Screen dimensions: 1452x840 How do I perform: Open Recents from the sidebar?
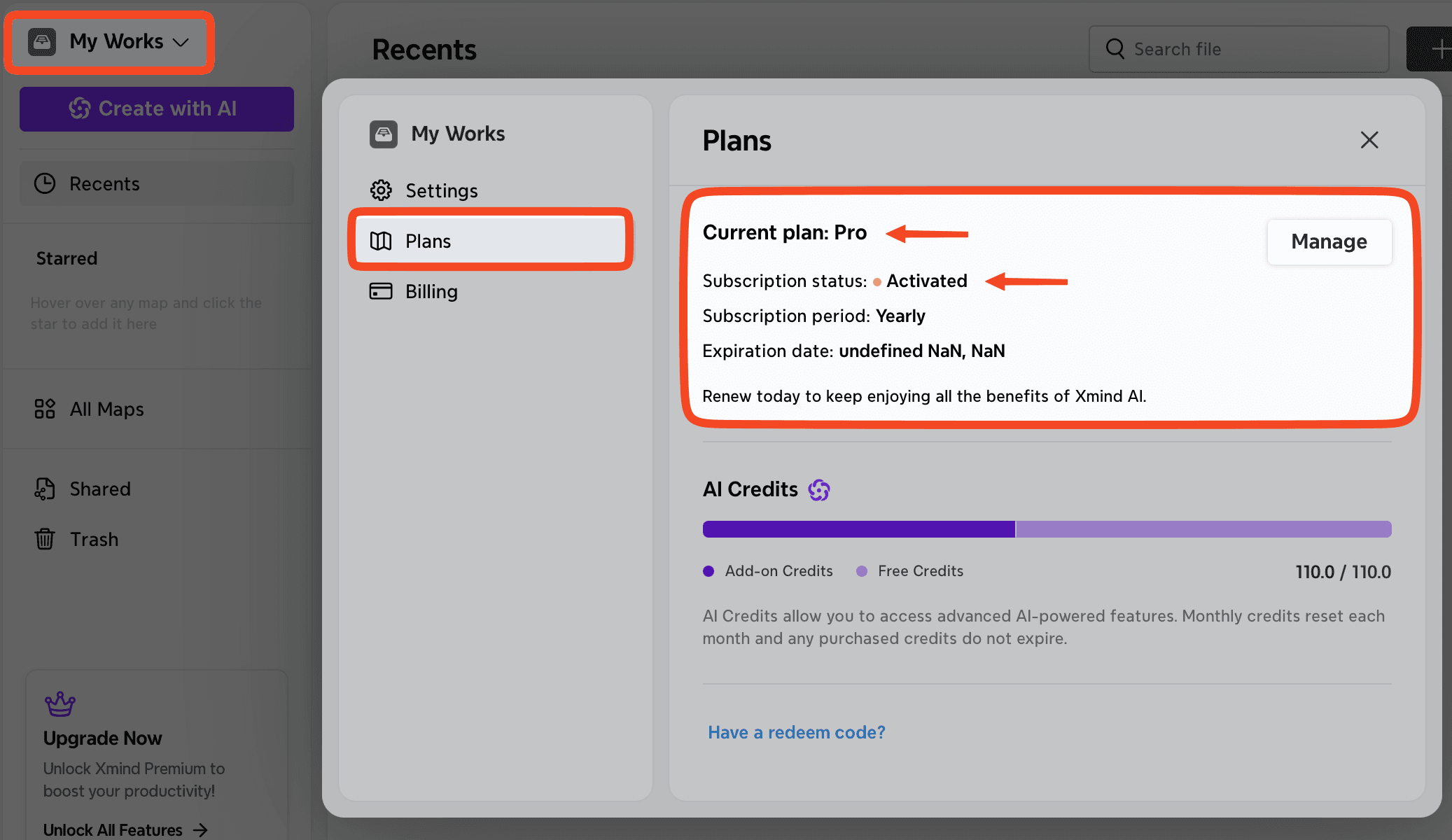[x=104, y=184]
